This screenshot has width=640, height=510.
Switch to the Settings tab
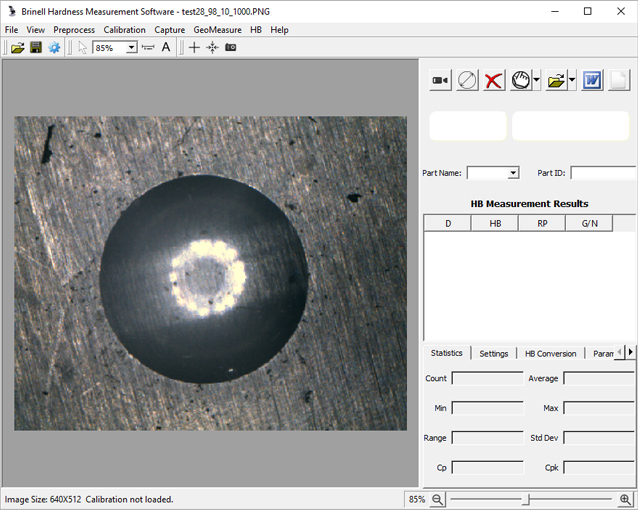click(493, 353)
